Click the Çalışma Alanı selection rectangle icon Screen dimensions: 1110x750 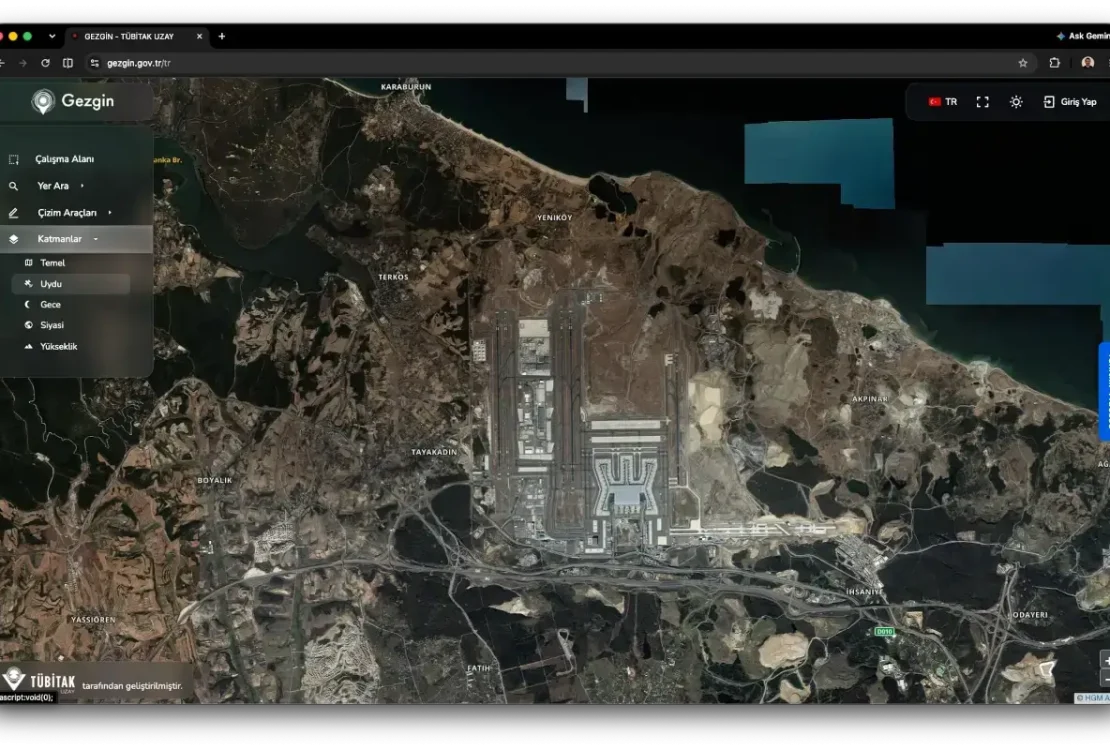tap(13, 159)
